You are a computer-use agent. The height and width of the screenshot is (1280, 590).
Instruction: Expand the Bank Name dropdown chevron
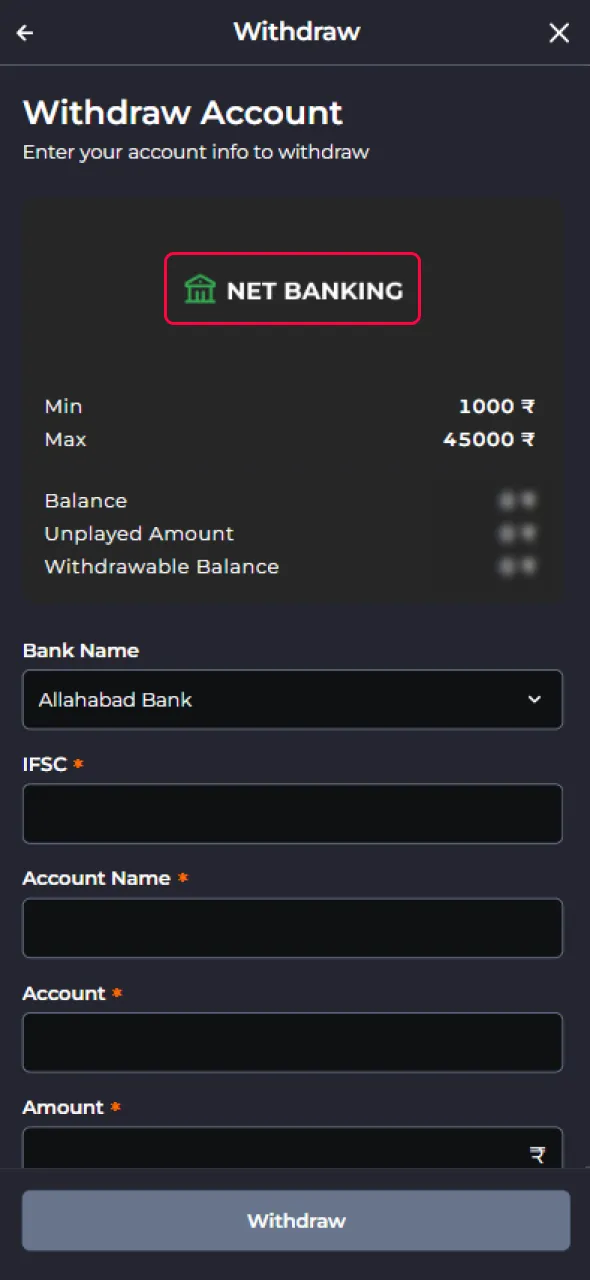click(x=536, y=700)
